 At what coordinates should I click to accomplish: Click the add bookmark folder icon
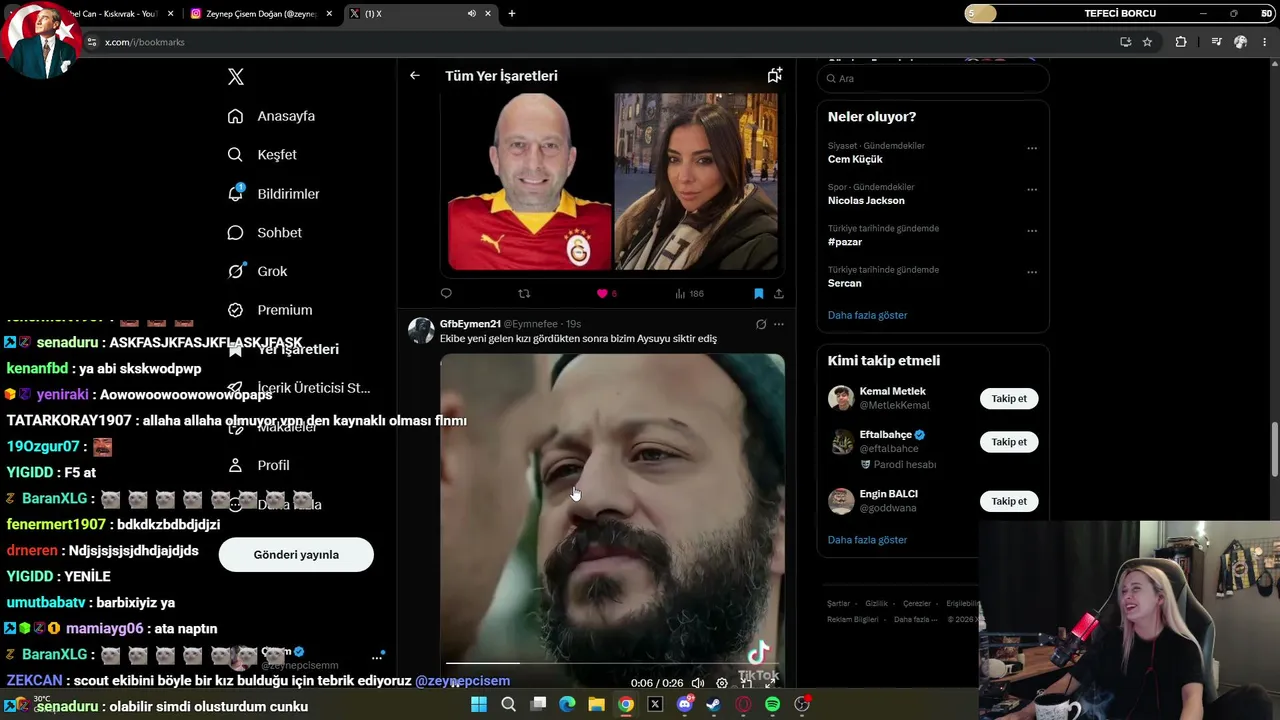774,76
